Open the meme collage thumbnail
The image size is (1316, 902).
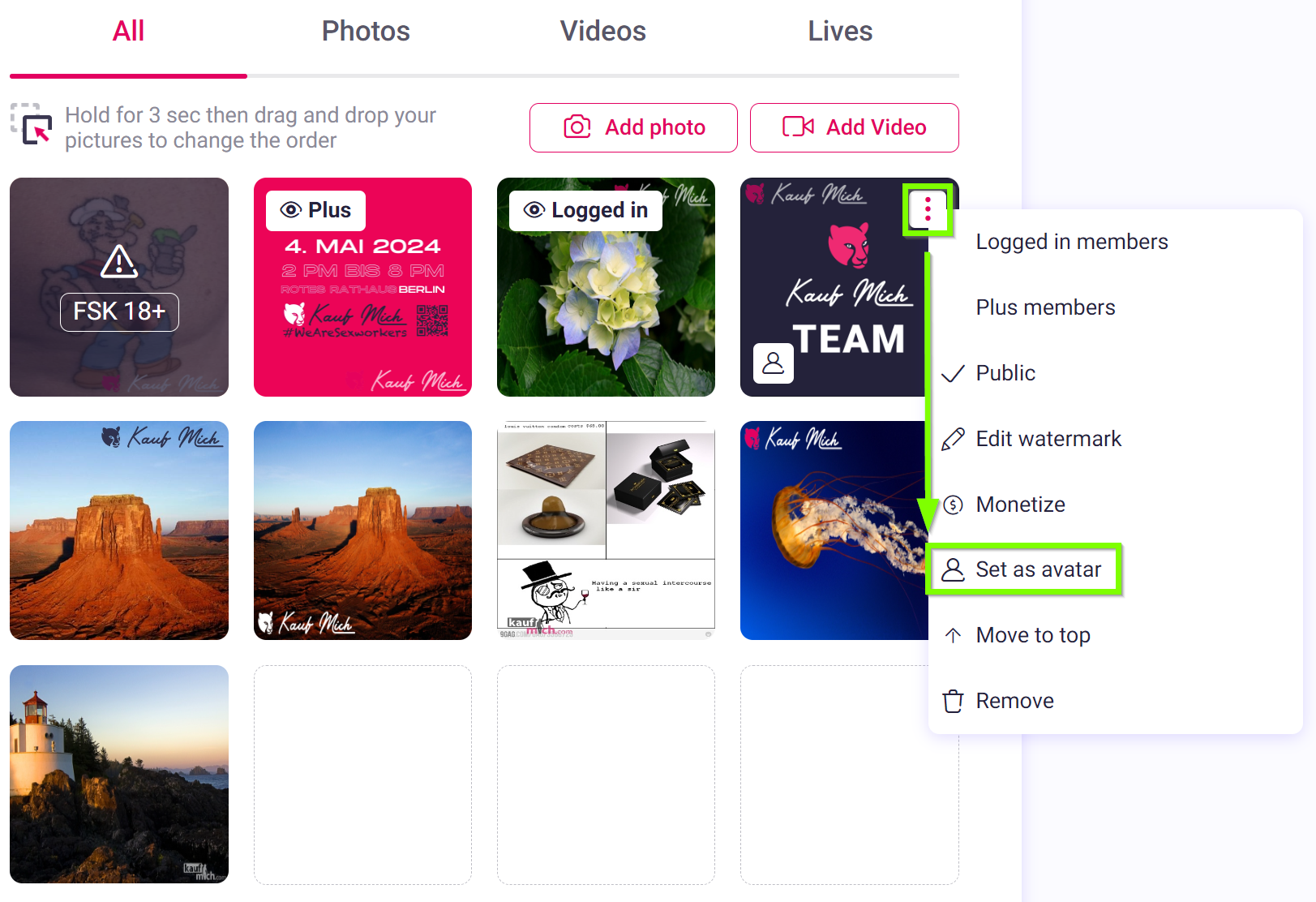(606, 530)
